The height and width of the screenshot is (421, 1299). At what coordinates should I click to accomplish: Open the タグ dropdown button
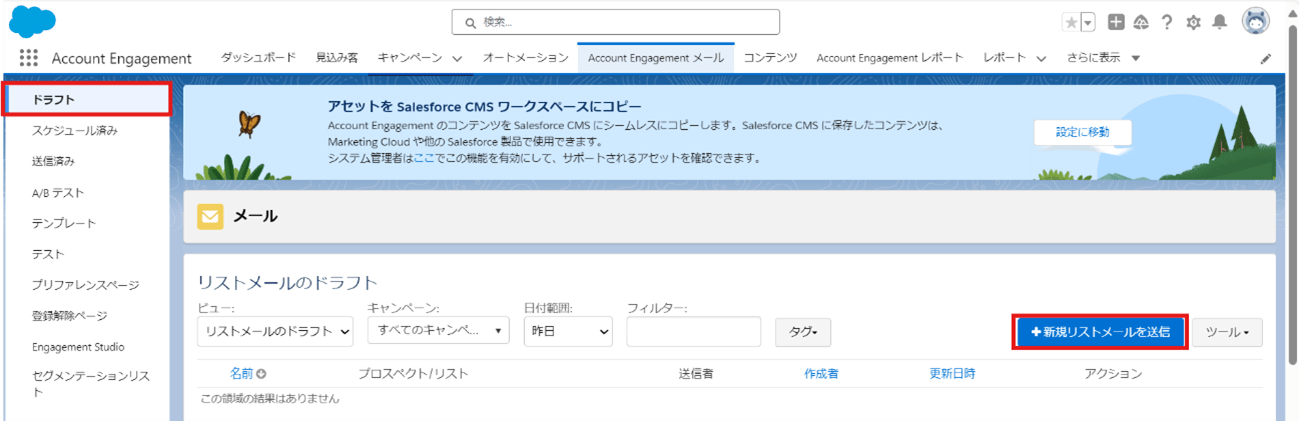803,332
